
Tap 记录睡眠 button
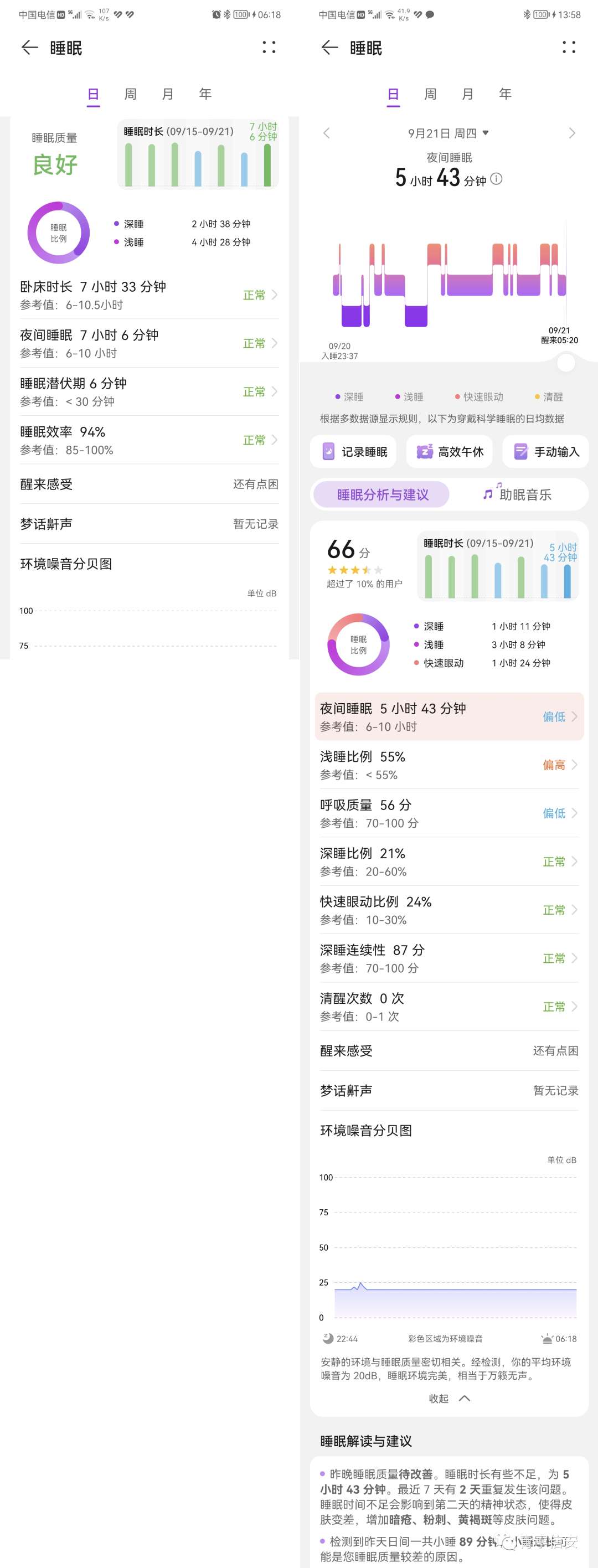click(x=353, y=452)
